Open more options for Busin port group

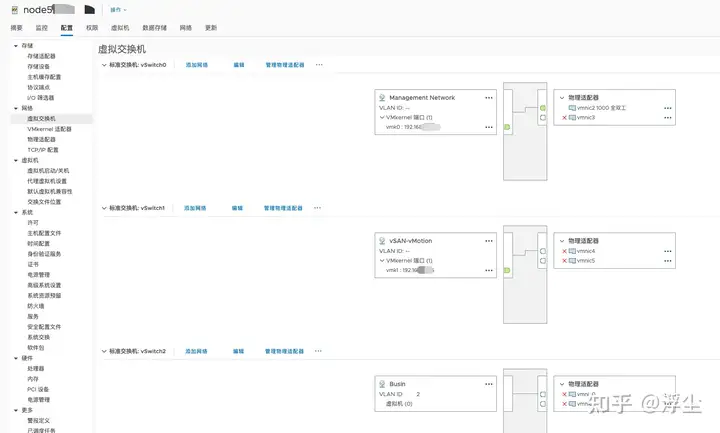pos(489,384)
